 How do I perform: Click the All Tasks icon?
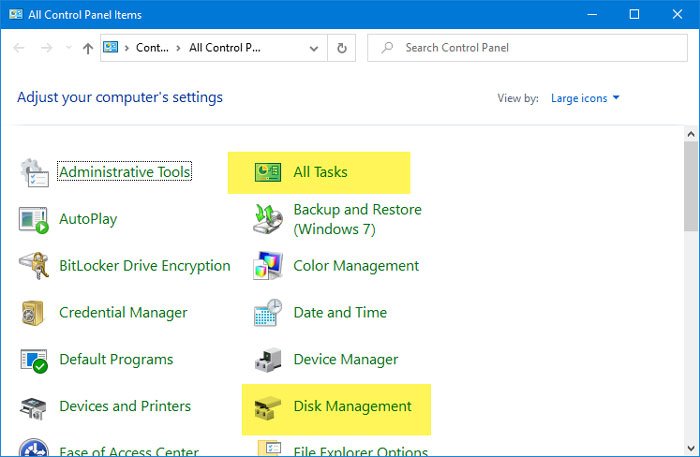coord(268,172)
